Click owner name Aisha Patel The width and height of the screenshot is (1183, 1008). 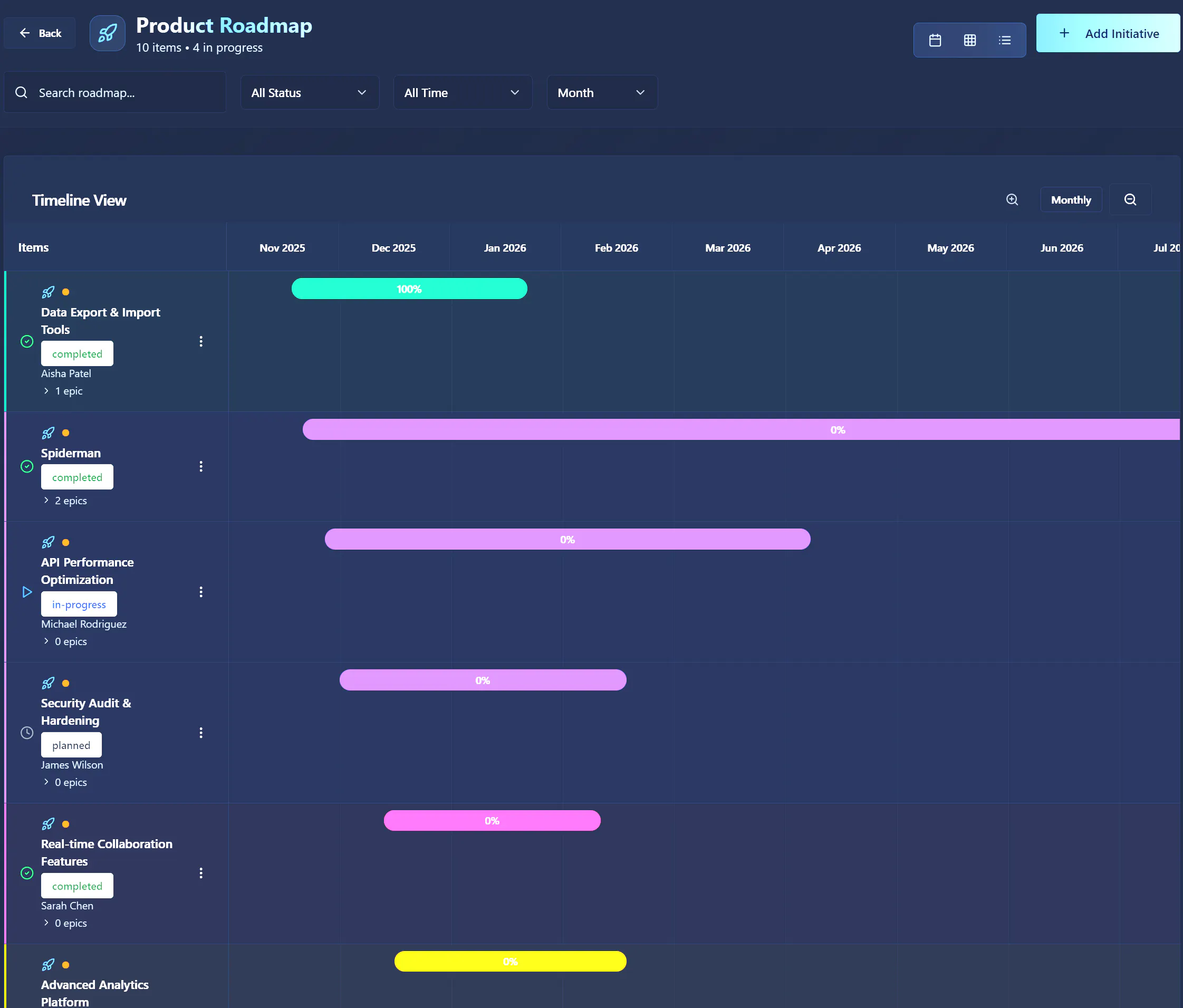[x=65, y=373]
